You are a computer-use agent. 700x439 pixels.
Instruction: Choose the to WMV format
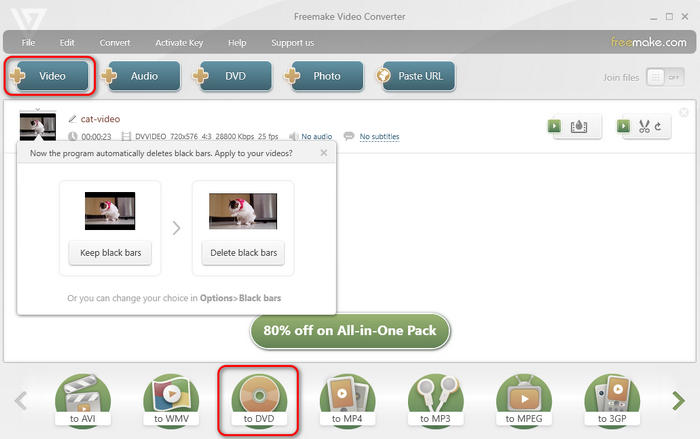click(171, 401)
